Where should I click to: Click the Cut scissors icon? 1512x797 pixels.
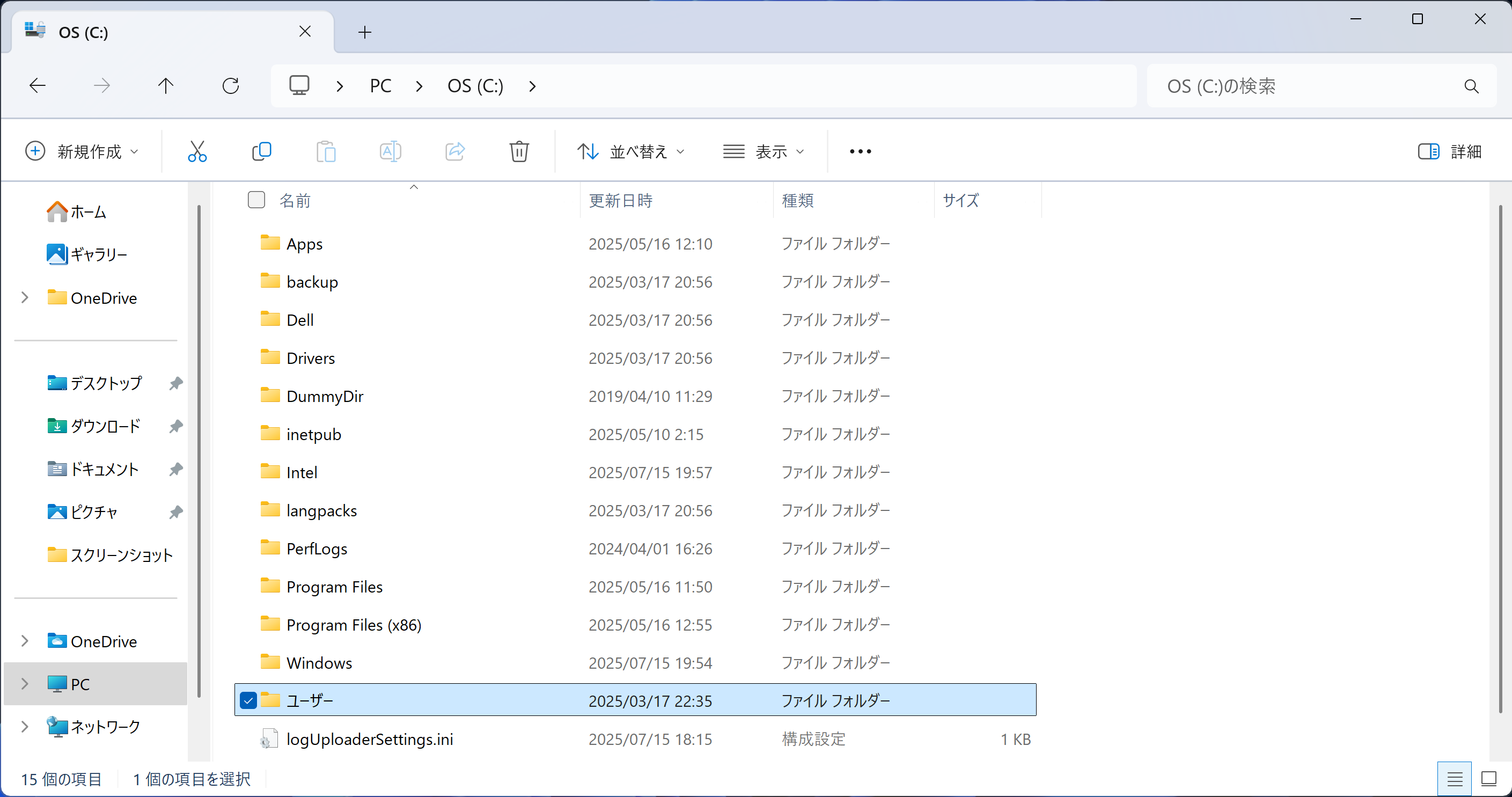tap(197, 151)
